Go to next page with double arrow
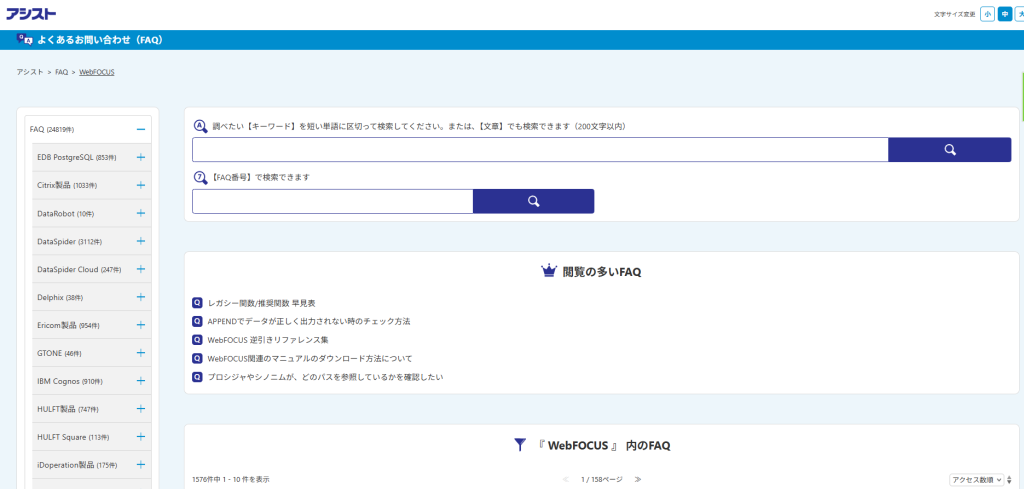Screen dimensions: 1024x489 638,479
